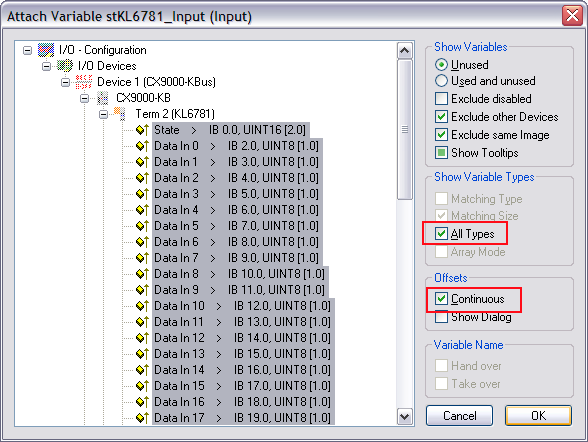Select the Data In 5 > IB 7.0 row
The width and height of the screenshot is (588, 442).
(x=237, y=226)
